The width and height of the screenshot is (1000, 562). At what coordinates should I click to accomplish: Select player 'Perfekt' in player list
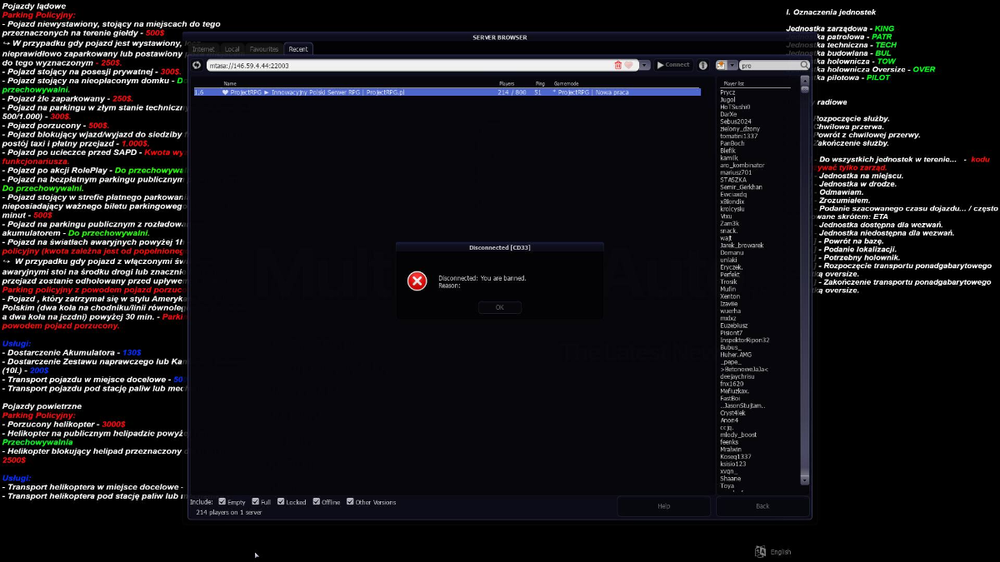[x=730, y=274]
